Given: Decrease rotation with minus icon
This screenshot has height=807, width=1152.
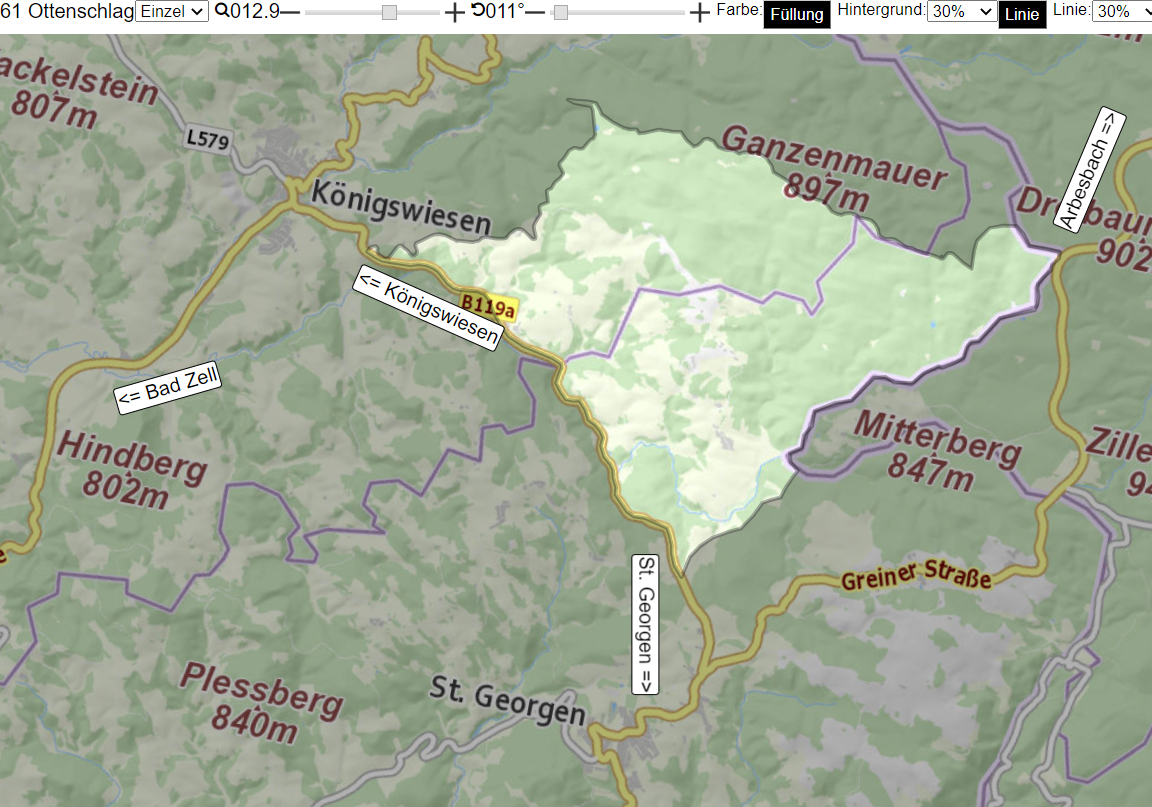Looking at the screenshot, I should [535, 12].
